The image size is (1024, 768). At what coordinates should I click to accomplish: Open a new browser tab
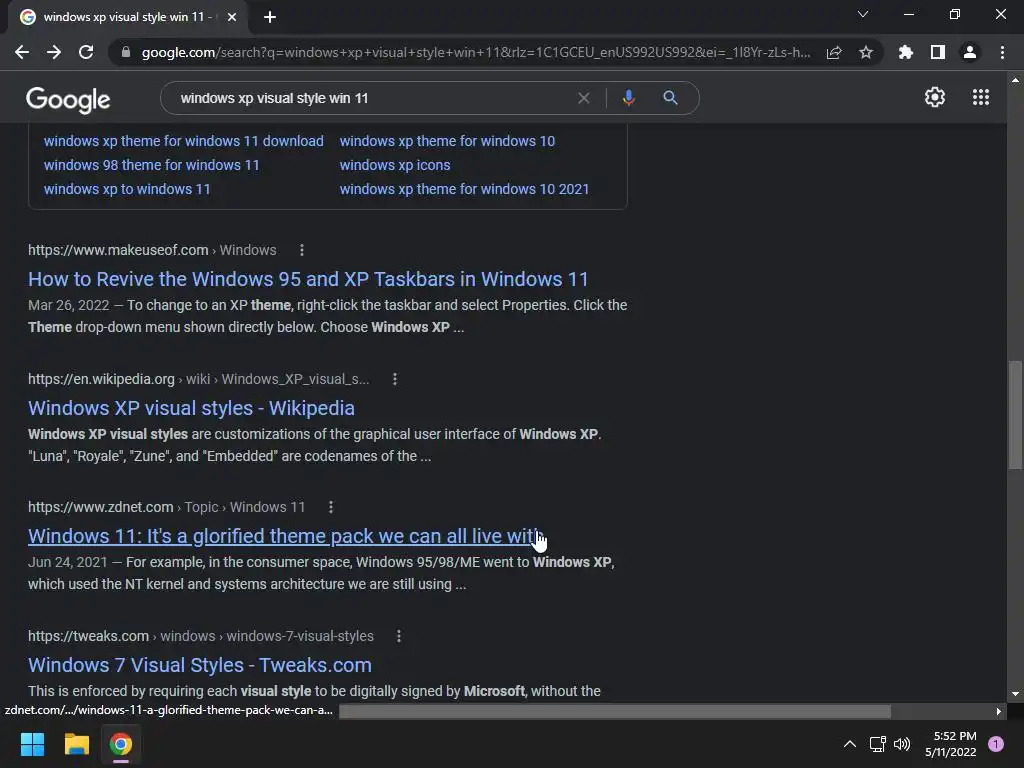270,17
